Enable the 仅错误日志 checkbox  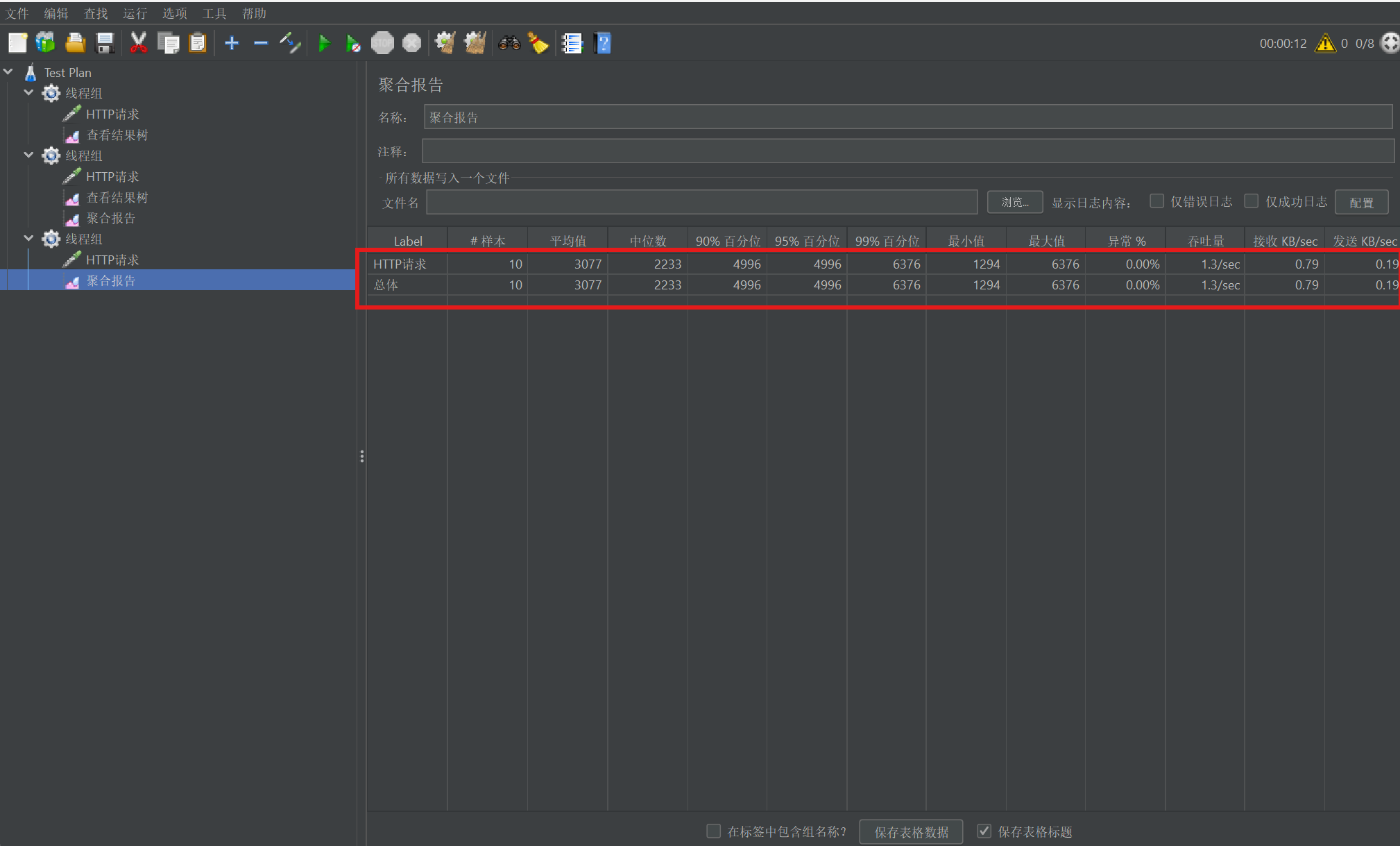click(1156, 201)
